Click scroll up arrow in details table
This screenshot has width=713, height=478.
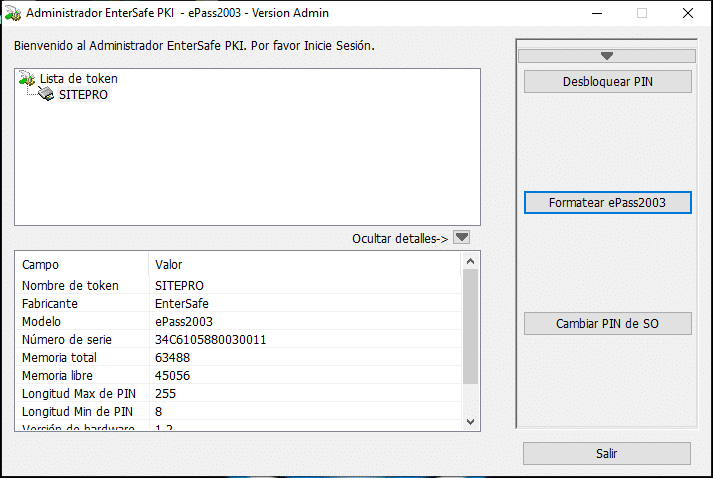471,261
